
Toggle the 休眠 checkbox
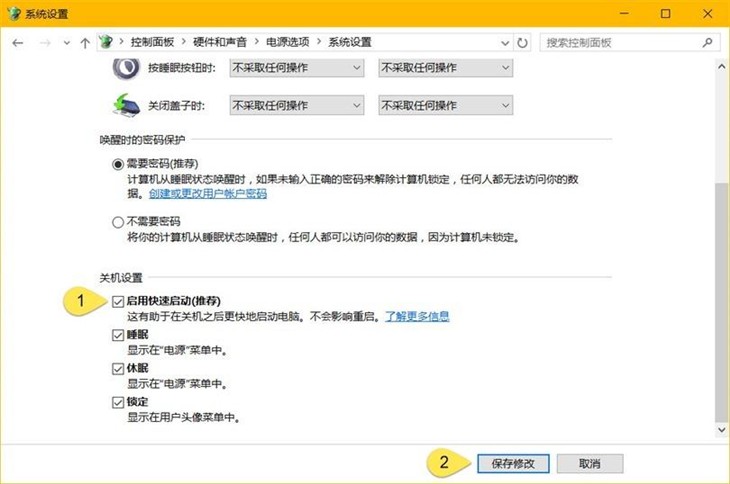coord(118,369)
